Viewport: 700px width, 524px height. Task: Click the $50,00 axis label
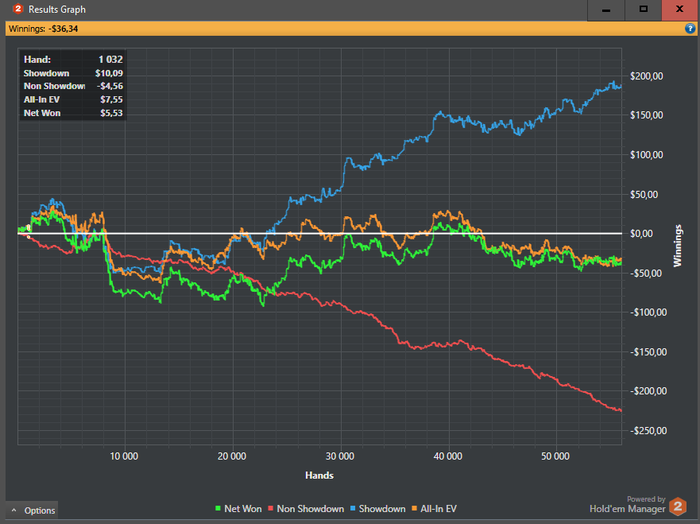point(644,195)
